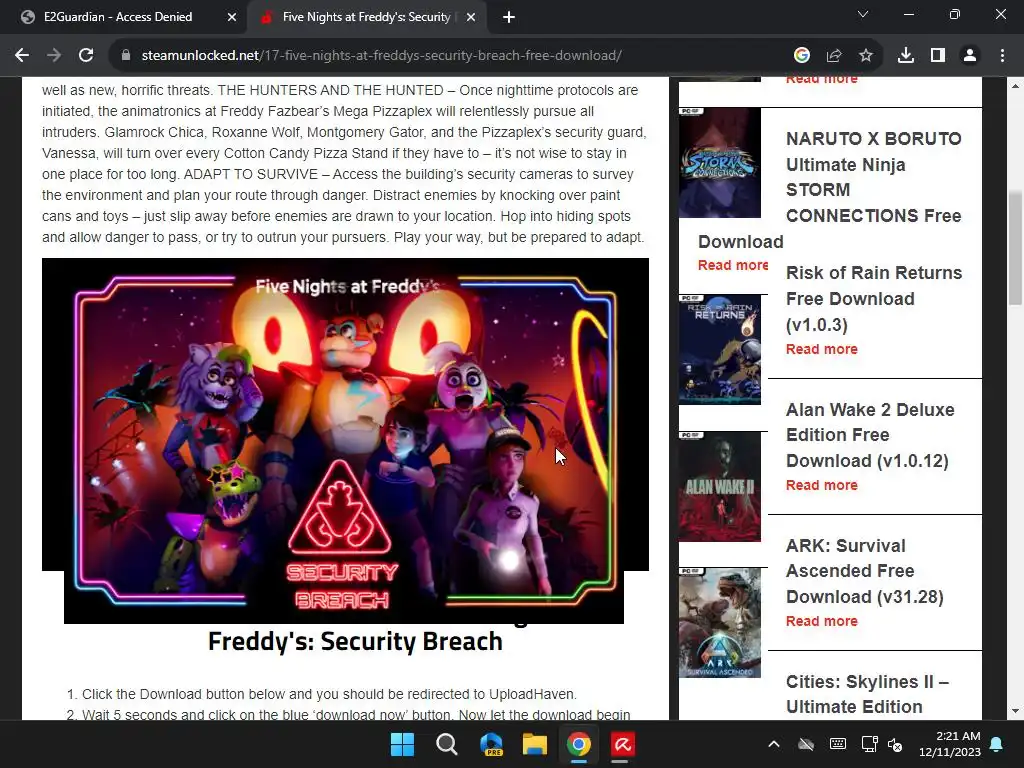Screen dimensions: 1024x768
Task: Open File Explorer from taskbar
Action: (535, 744)
